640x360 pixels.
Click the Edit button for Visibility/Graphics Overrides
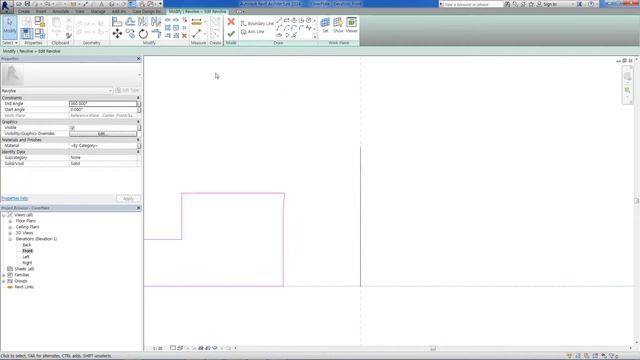pyautogui.click(x=103, y=133)
